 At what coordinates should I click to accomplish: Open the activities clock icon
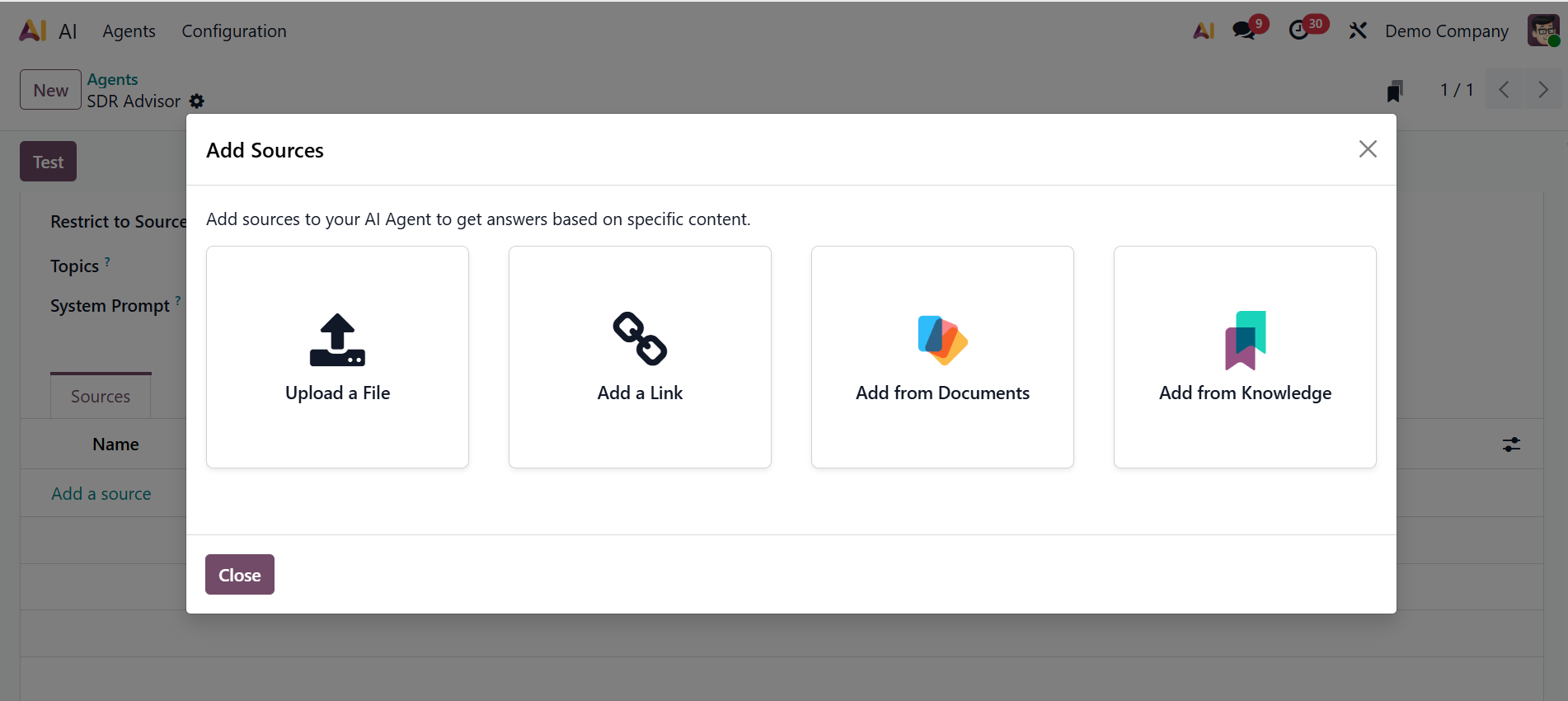coord(1299,31)
